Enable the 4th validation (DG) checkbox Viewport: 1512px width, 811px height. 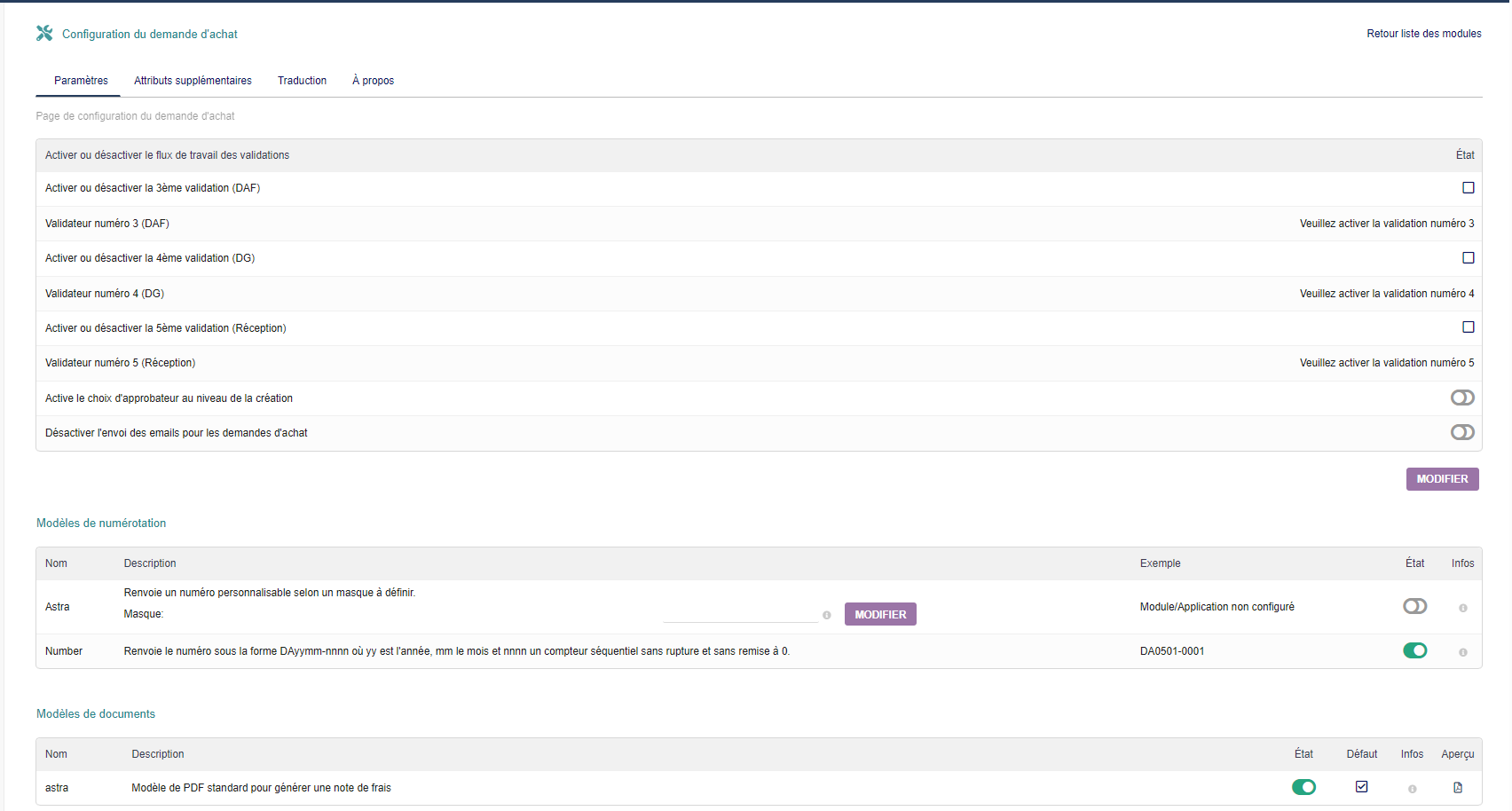click(1469, 258)
